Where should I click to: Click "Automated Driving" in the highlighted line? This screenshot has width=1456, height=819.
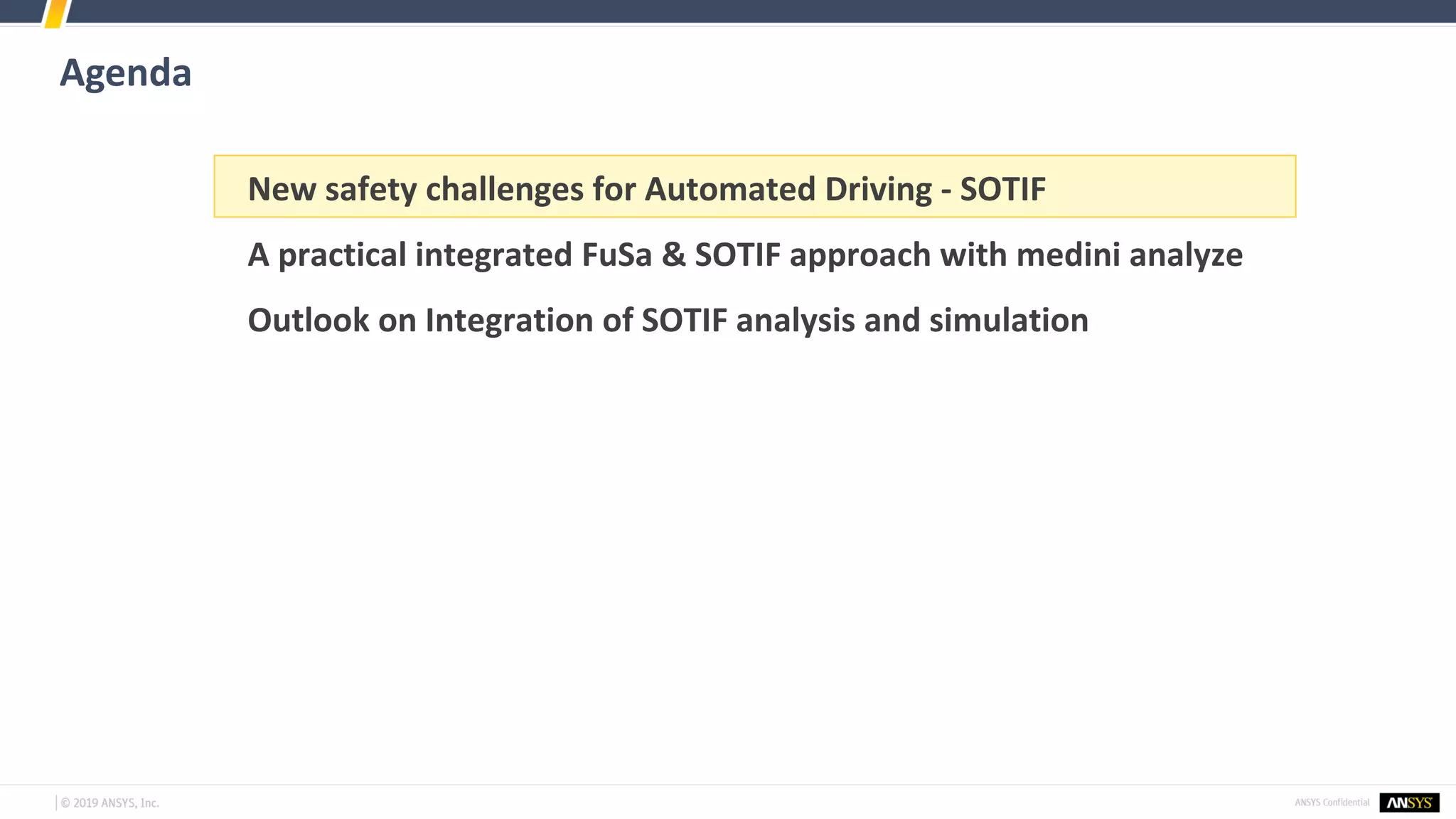click(788, 189)
